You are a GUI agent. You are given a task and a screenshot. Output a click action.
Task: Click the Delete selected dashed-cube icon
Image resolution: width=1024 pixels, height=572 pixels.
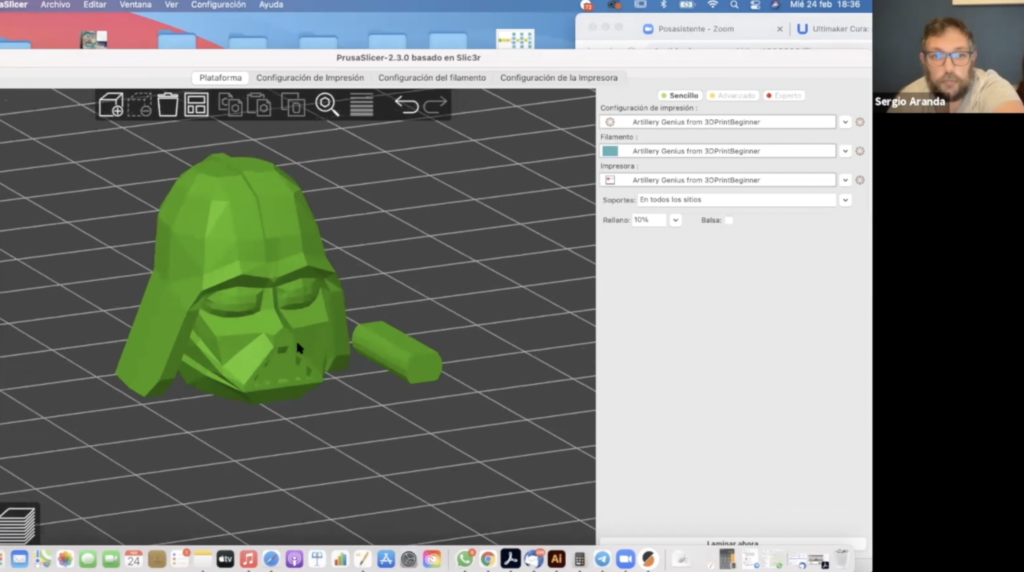(x=139, y=104)
